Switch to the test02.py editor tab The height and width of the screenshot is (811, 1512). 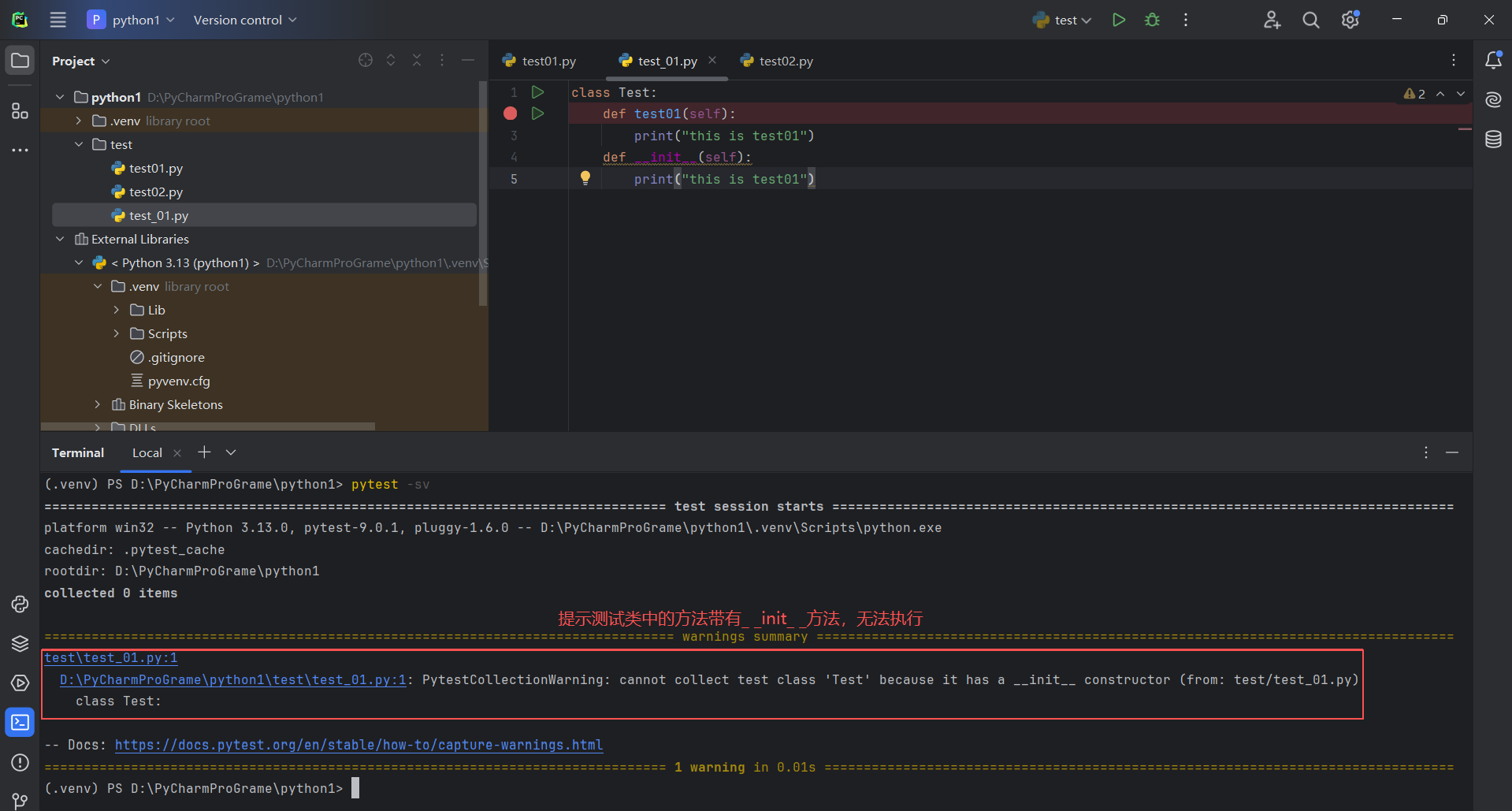pyautogui.click(x=777, y=61)
